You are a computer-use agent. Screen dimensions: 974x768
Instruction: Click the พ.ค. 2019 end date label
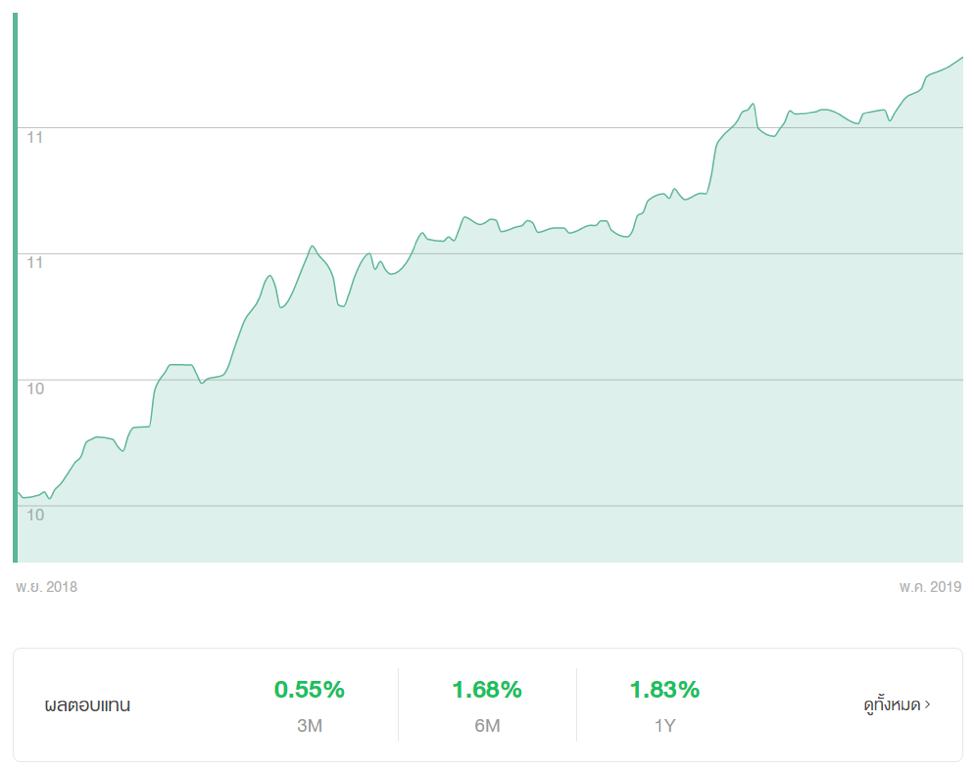pyautogui.click(x=930, y=587)
